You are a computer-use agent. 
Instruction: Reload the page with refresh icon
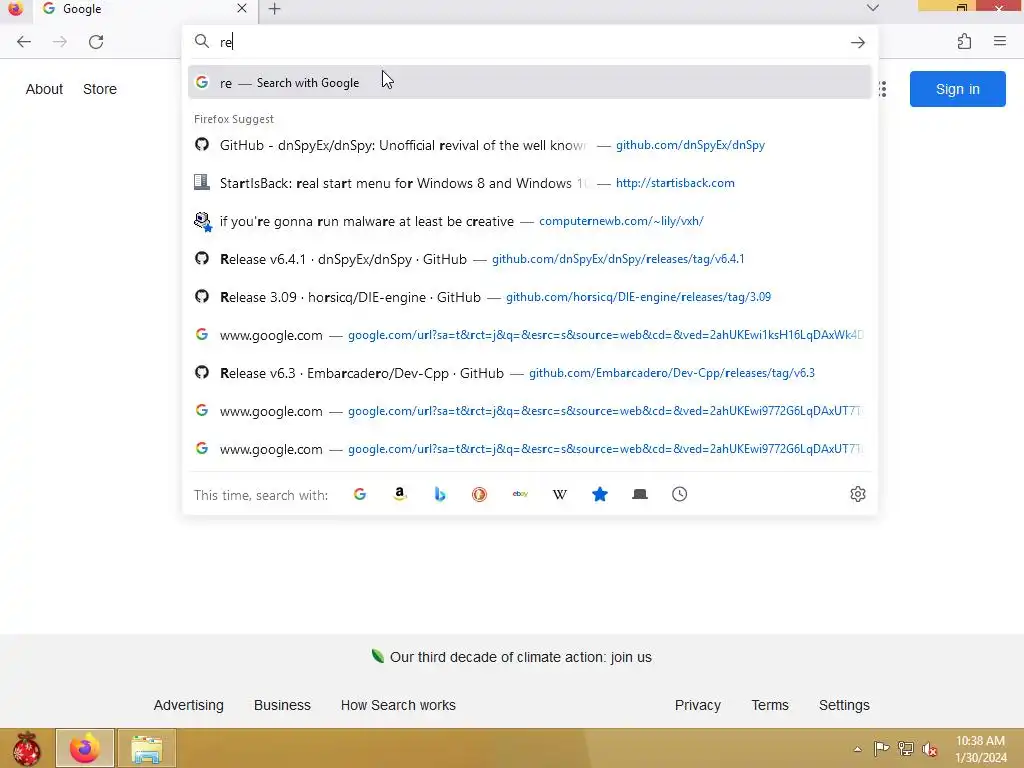click(96, 42)
